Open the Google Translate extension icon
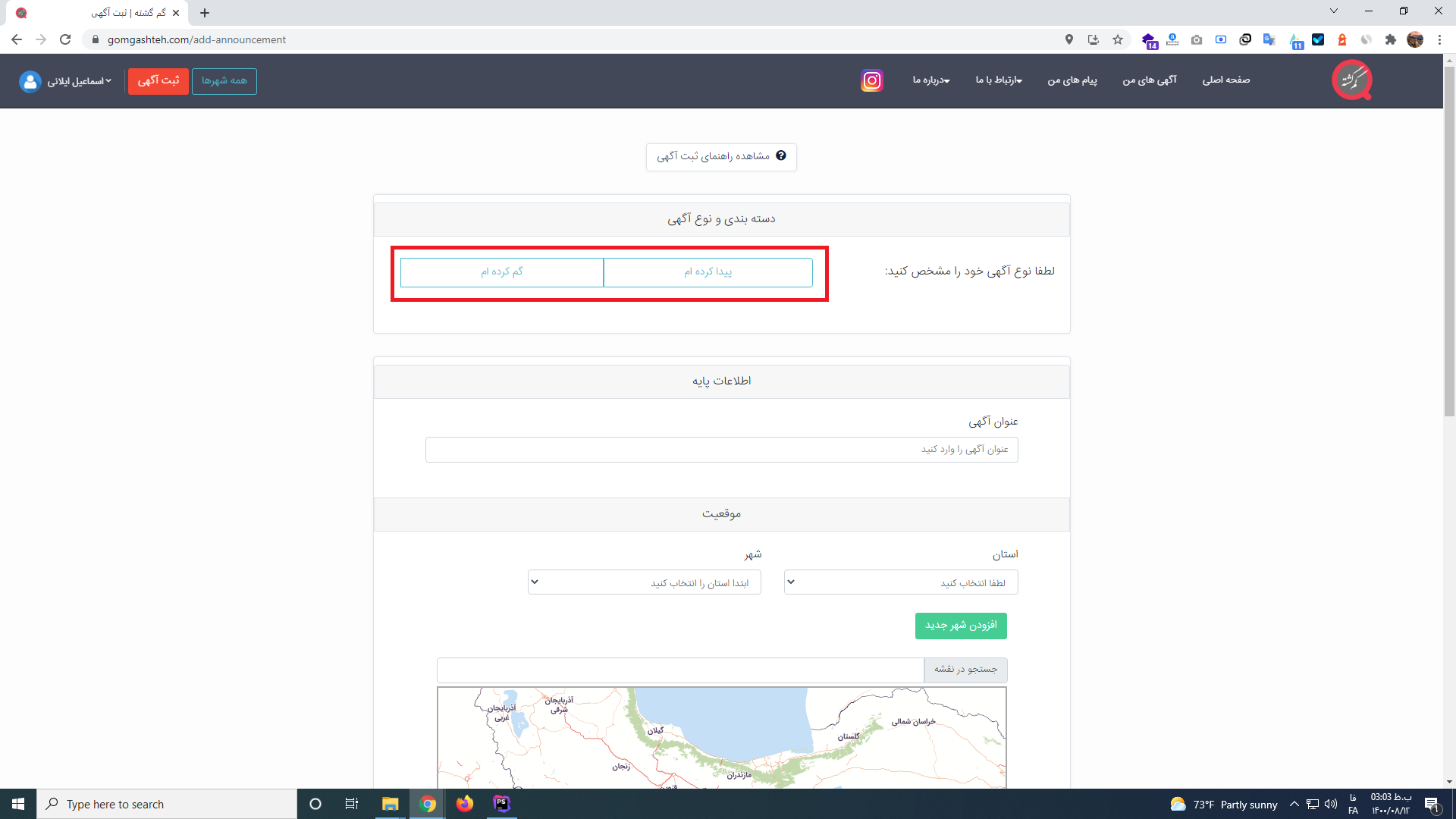 tap(1269, 39)
